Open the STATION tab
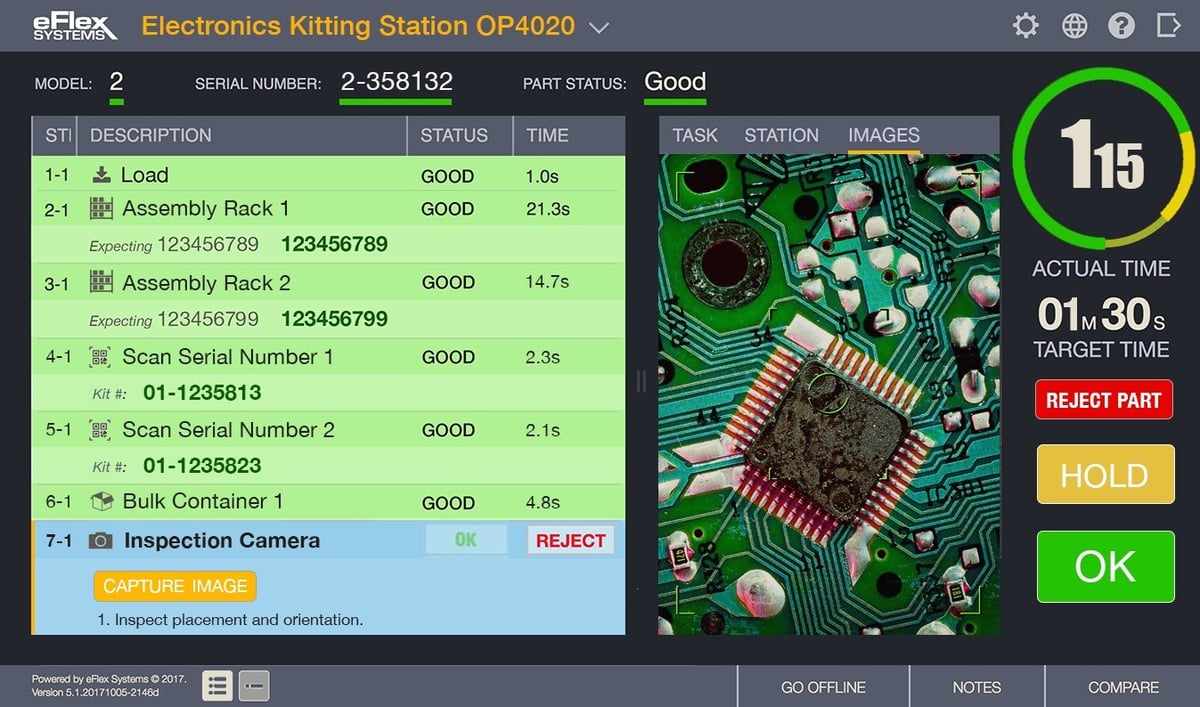This screenshot has height=707, width=1200. pos(781,135)
